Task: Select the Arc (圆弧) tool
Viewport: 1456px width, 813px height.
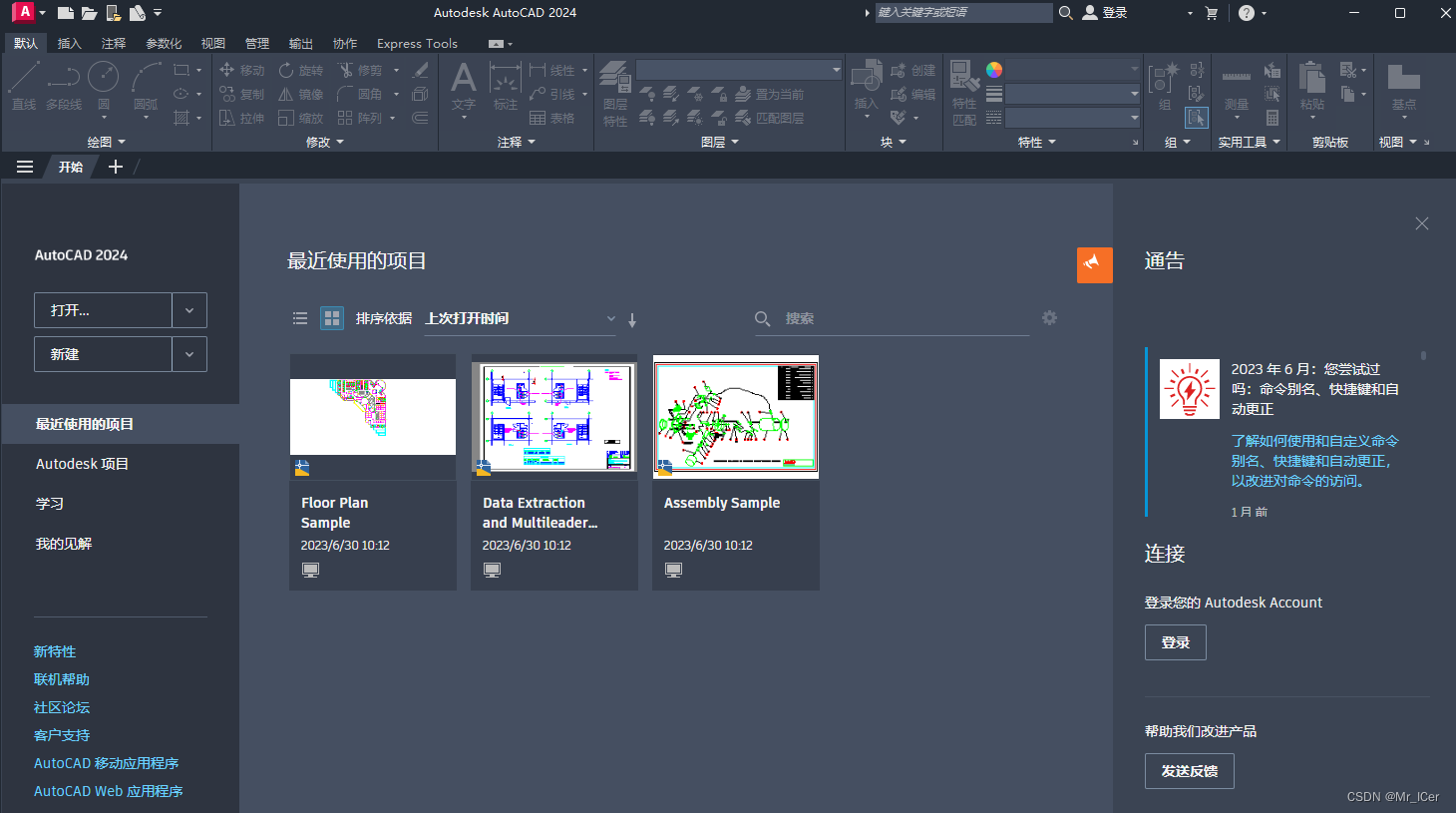Action: [x=146, y=88]
